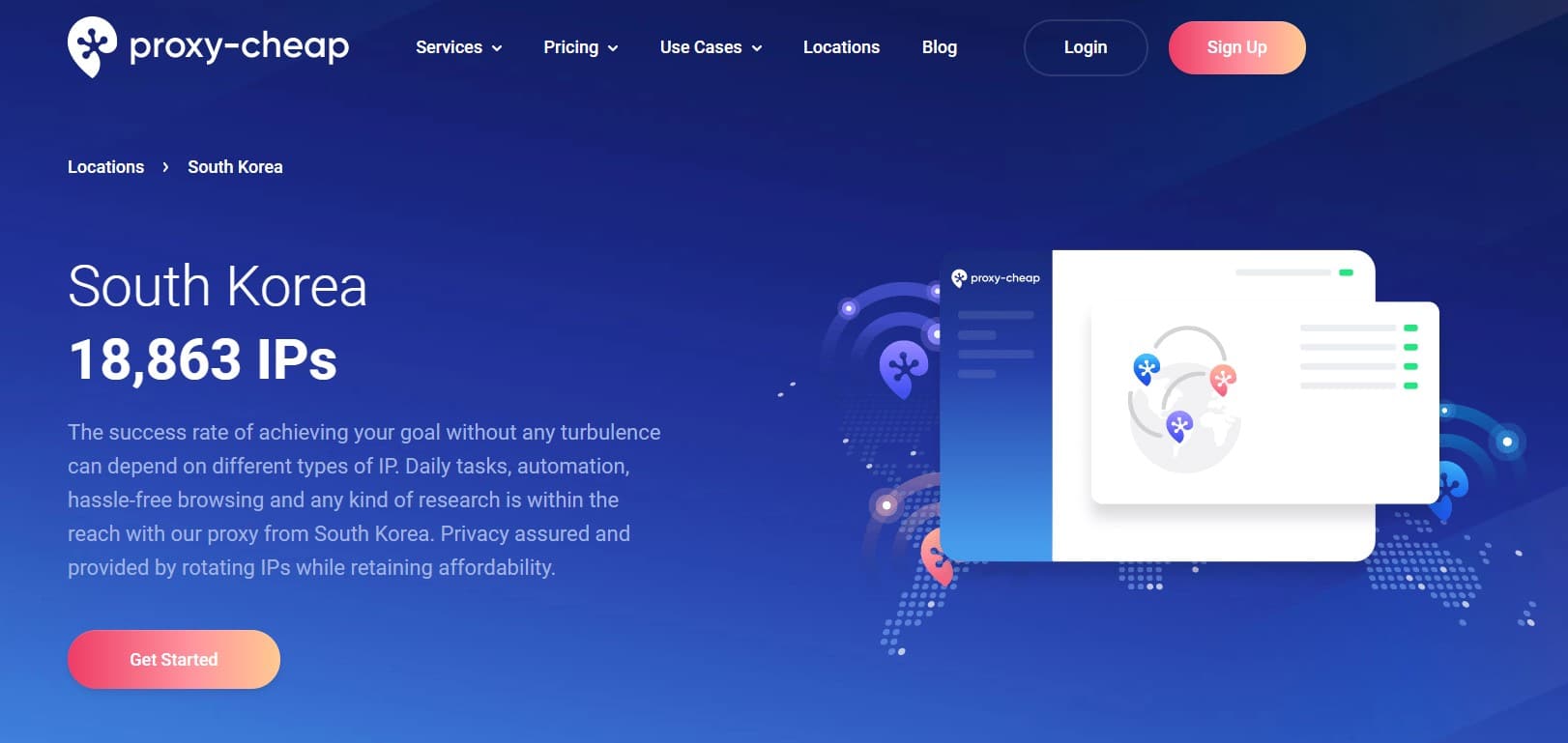
Task: Click the proxy-cheap brand name text
Action: (x=239, y=45)
